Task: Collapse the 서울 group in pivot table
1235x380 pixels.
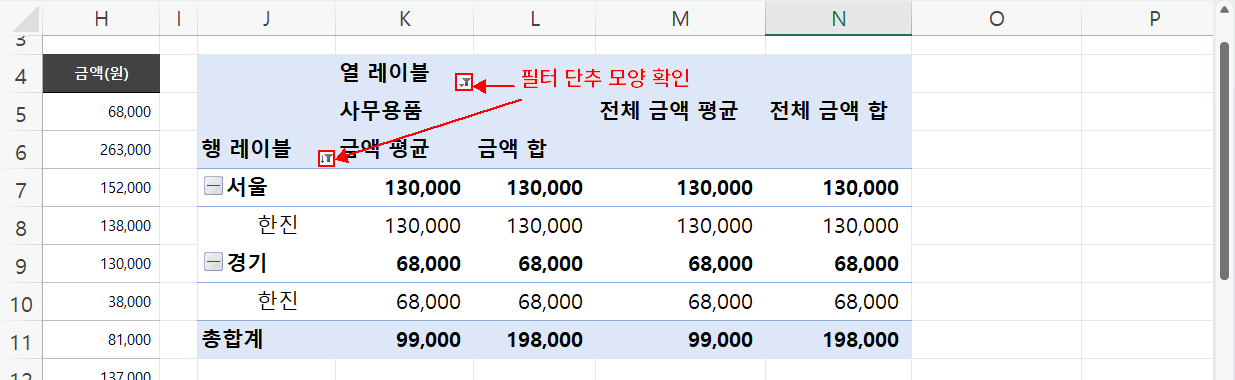Action: coord(212,186)
